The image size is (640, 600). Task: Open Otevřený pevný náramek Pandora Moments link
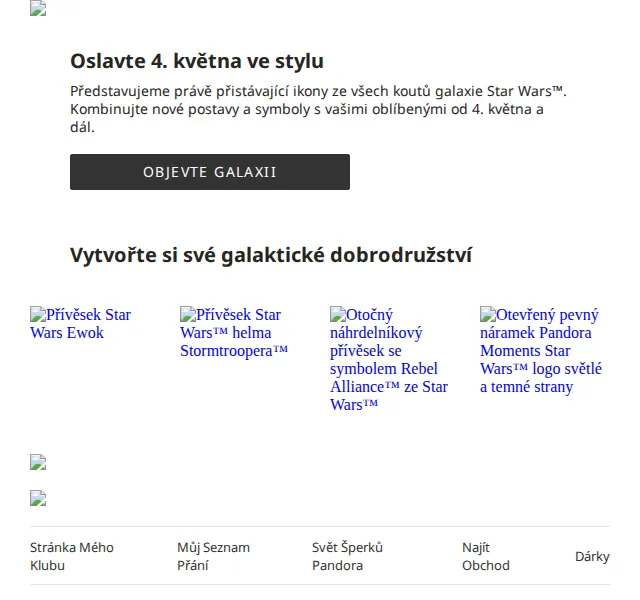click(x=541, y=351)
